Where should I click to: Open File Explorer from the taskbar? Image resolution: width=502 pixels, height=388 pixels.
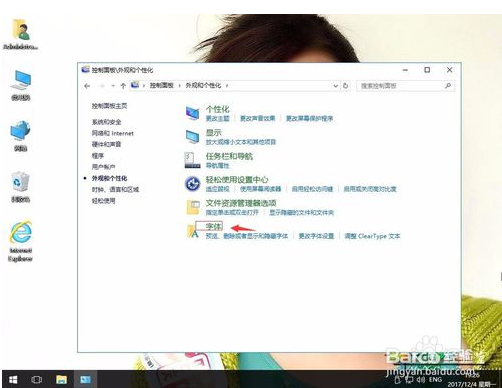click(x=61, y=379)
